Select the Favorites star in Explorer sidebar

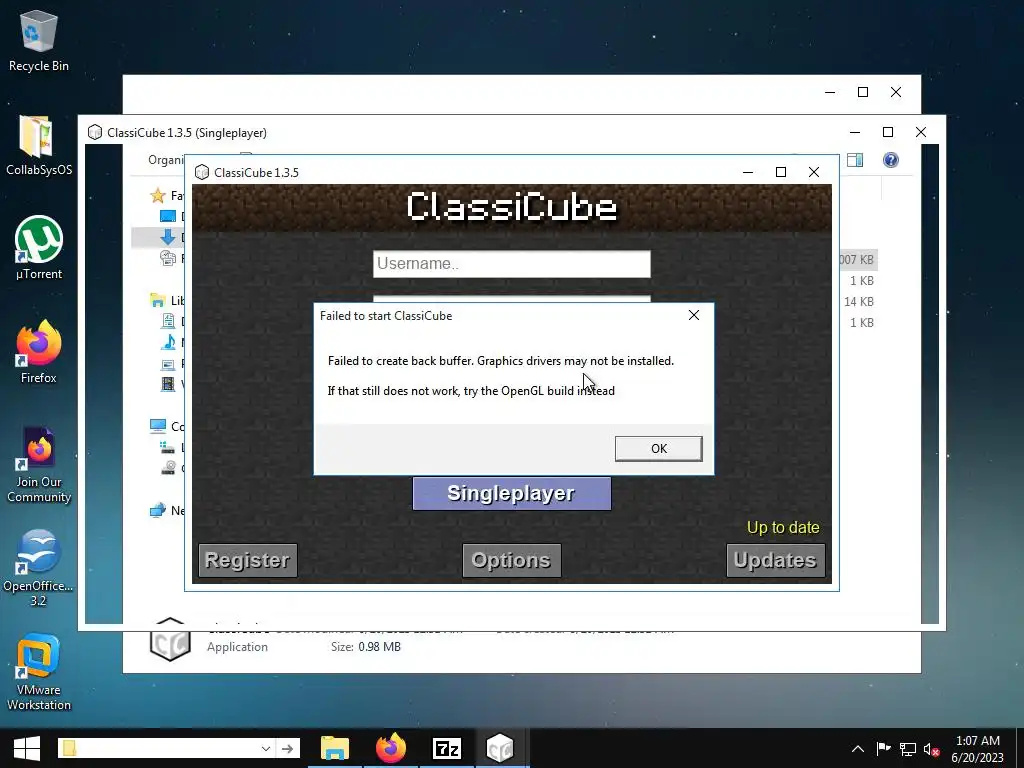157,195
